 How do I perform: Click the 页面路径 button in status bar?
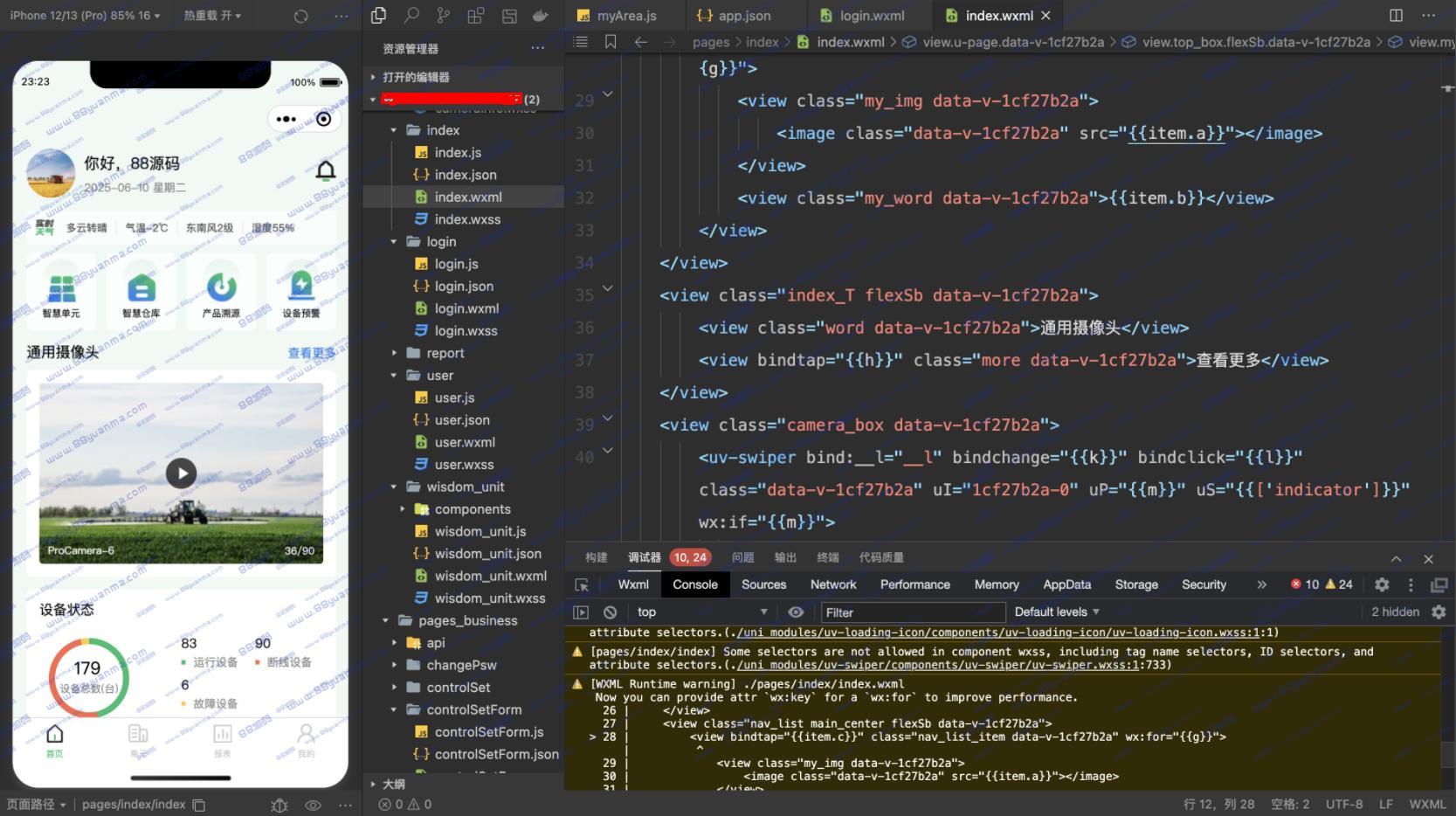[36, 805]
